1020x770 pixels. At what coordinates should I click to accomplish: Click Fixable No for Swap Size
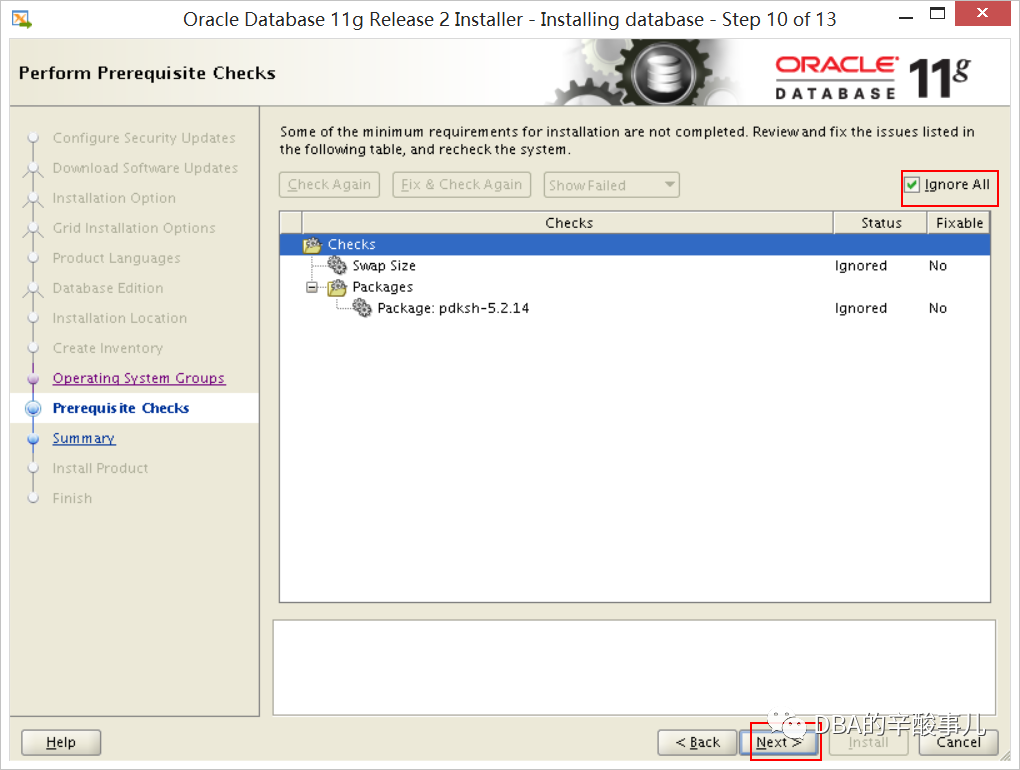click(937, 265)
